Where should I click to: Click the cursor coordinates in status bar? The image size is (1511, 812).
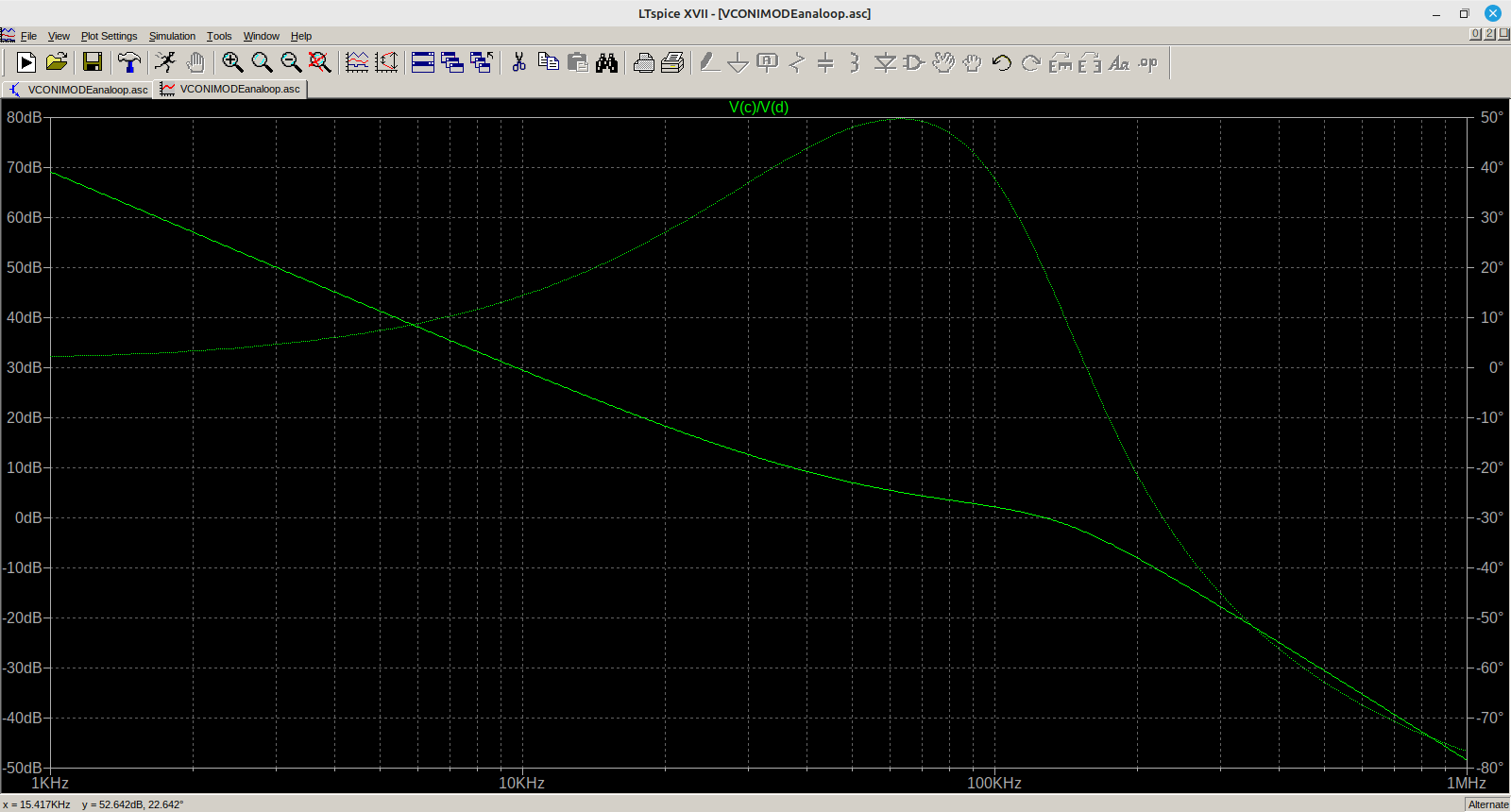coord(93,804)
